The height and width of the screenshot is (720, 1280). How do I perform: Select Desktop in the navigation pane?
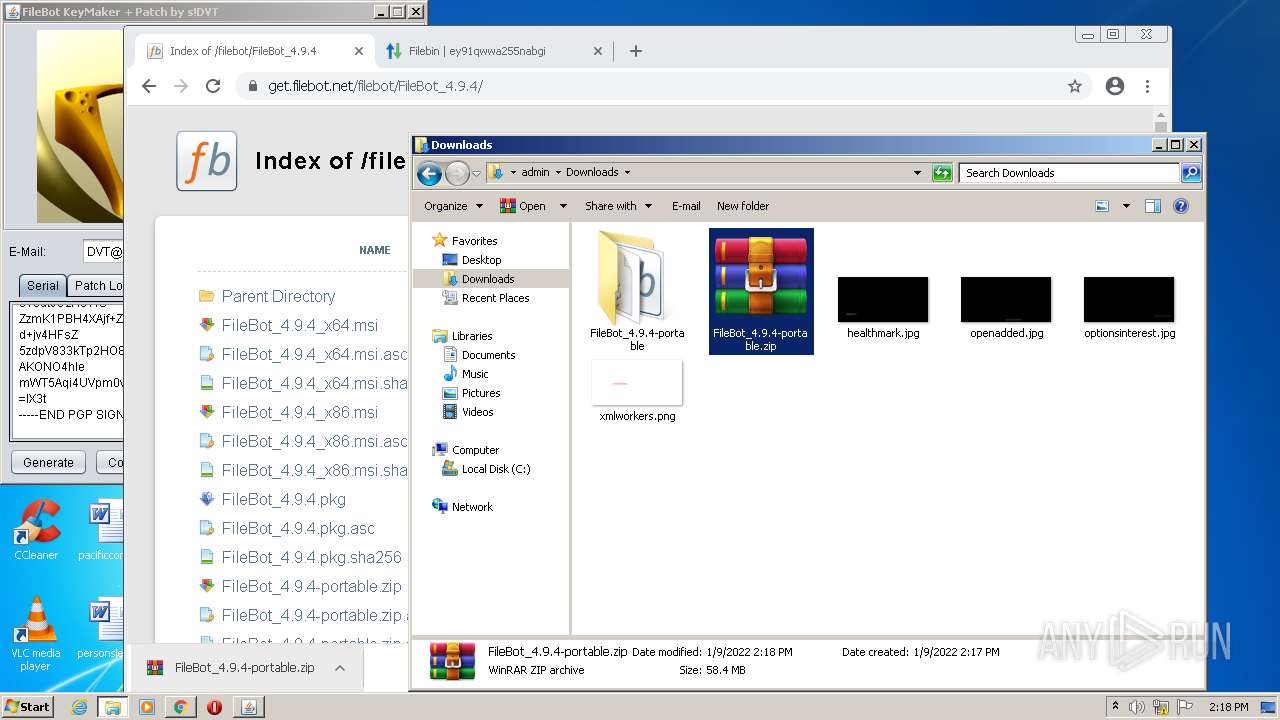[x=481, y=260]
